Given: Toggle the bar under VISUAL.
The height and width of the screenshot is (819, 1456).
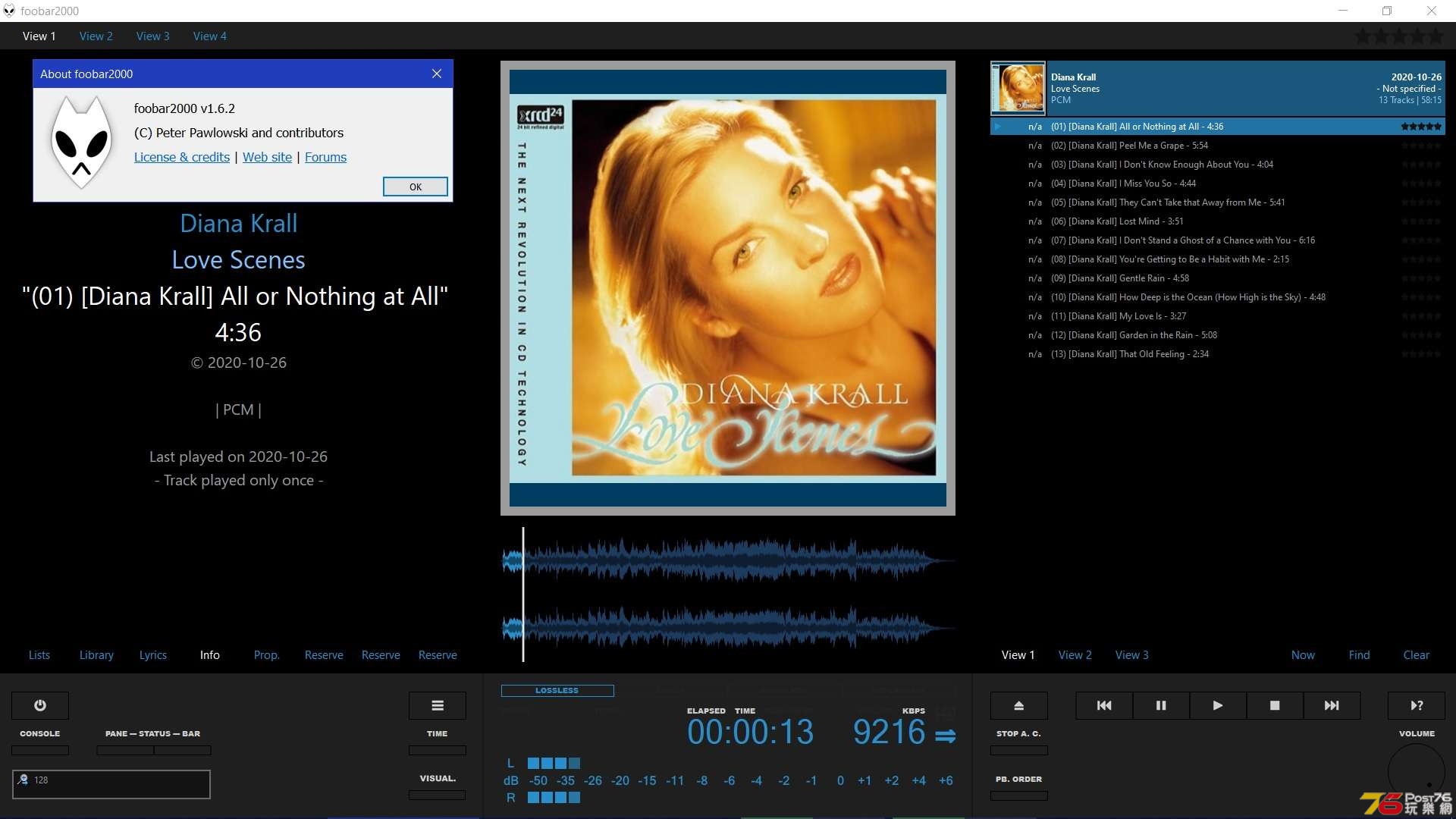Looking at the screenshot, I should (438, 795).
